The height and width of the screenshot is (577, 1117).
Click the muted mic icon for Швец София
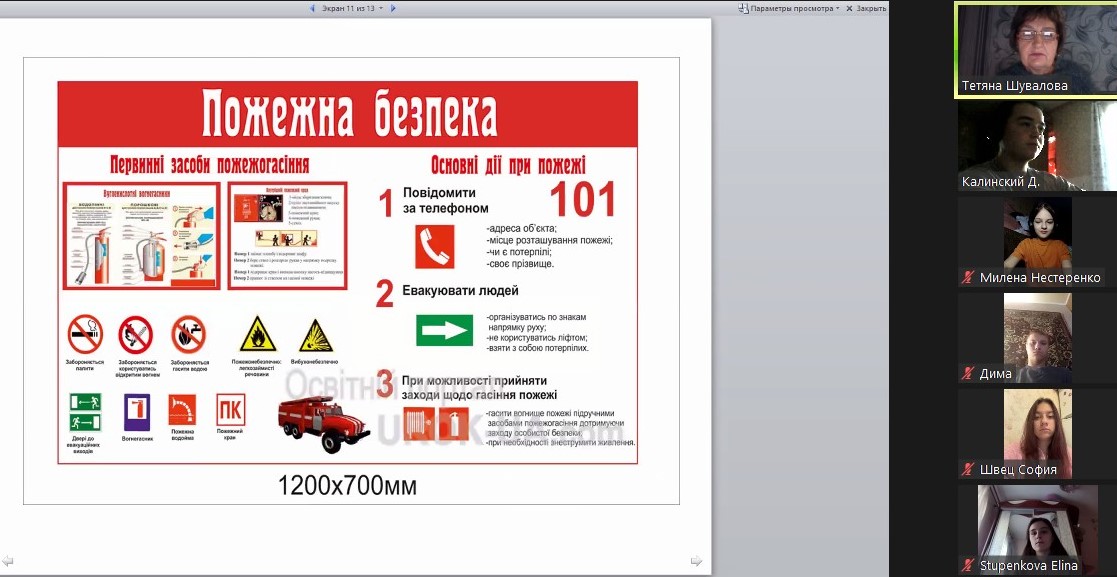[x=968, y=470]
